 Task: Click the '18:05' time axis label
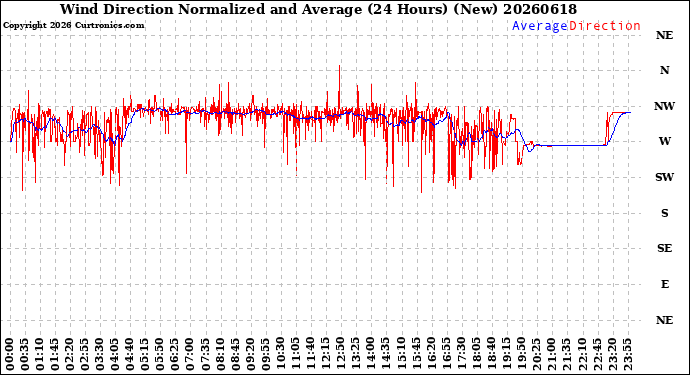(x=476, y=355)
